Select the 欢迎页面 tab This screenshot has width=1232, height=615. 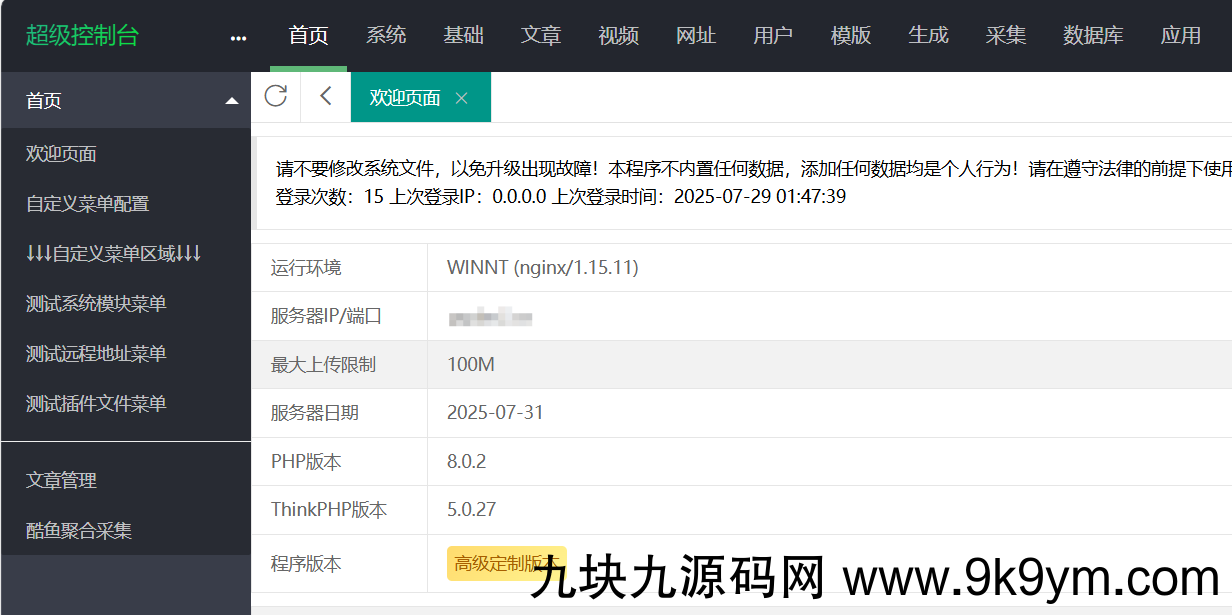405,98
